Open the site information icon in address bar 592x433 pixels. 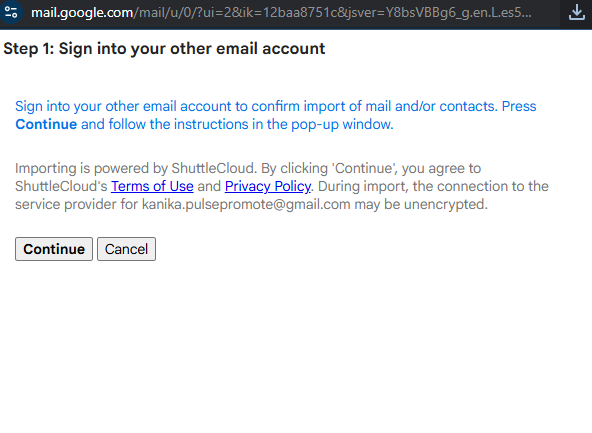tap(11, 12)
